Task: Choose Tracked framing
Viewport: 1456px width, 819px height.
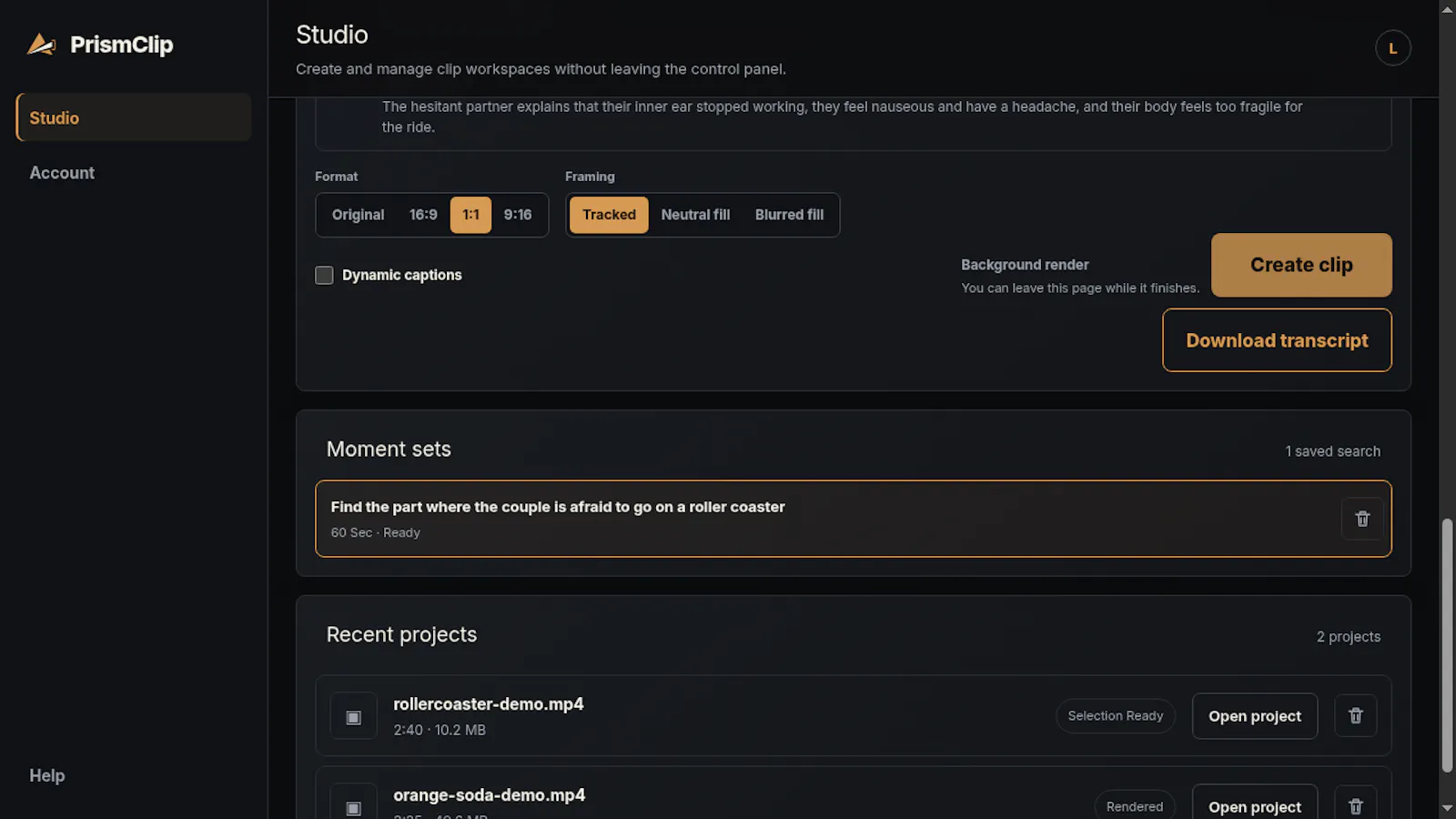Action: click(x=609, y=215)
